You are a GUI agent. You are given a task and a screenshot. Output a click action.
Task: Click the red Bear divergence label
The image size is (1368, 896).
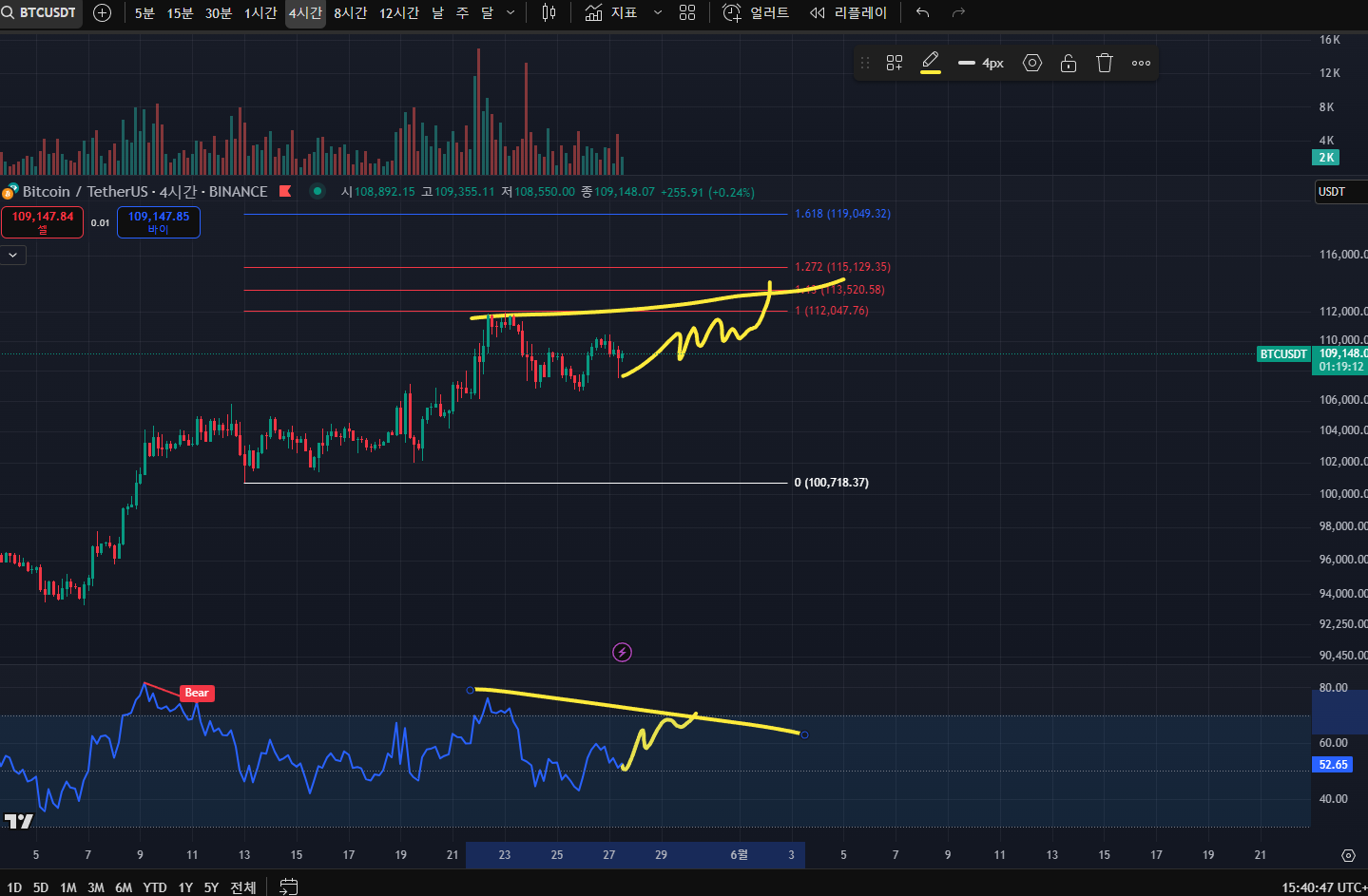(x=197, y=693)
